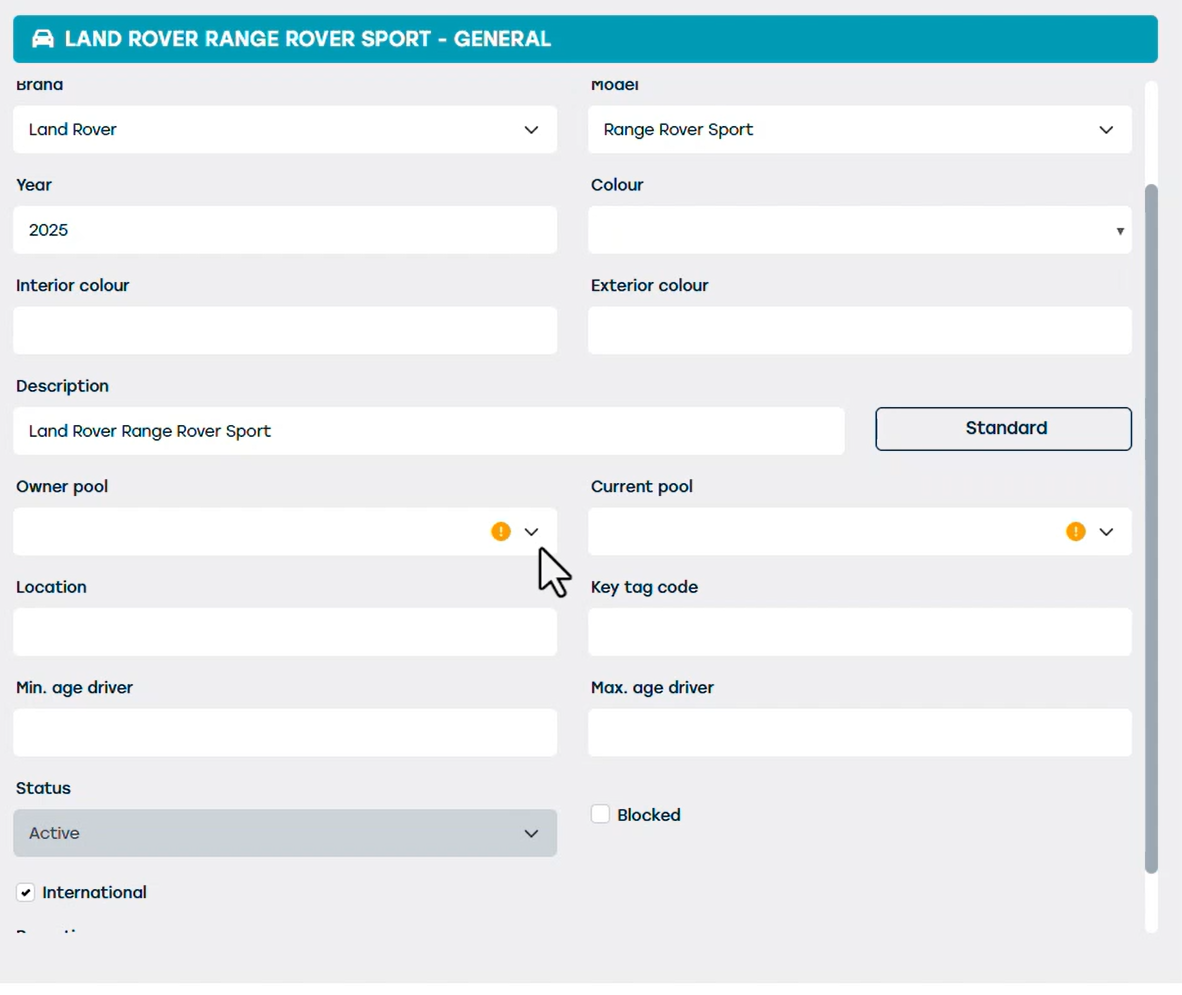
Task: Click the vertical scrollbar thumb
Action: point(1151,528)
